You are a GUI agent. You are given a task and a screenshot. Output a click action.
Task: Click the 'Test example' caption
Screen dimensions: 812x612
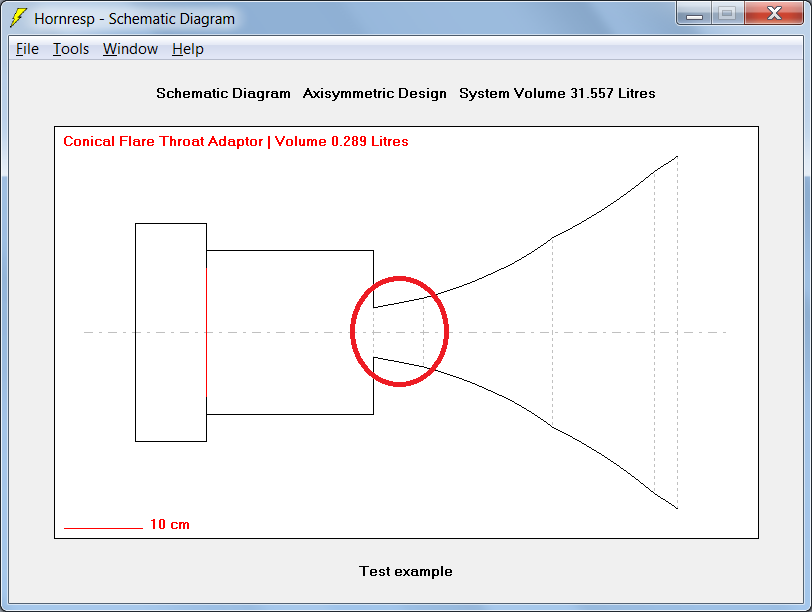[405, 571]
